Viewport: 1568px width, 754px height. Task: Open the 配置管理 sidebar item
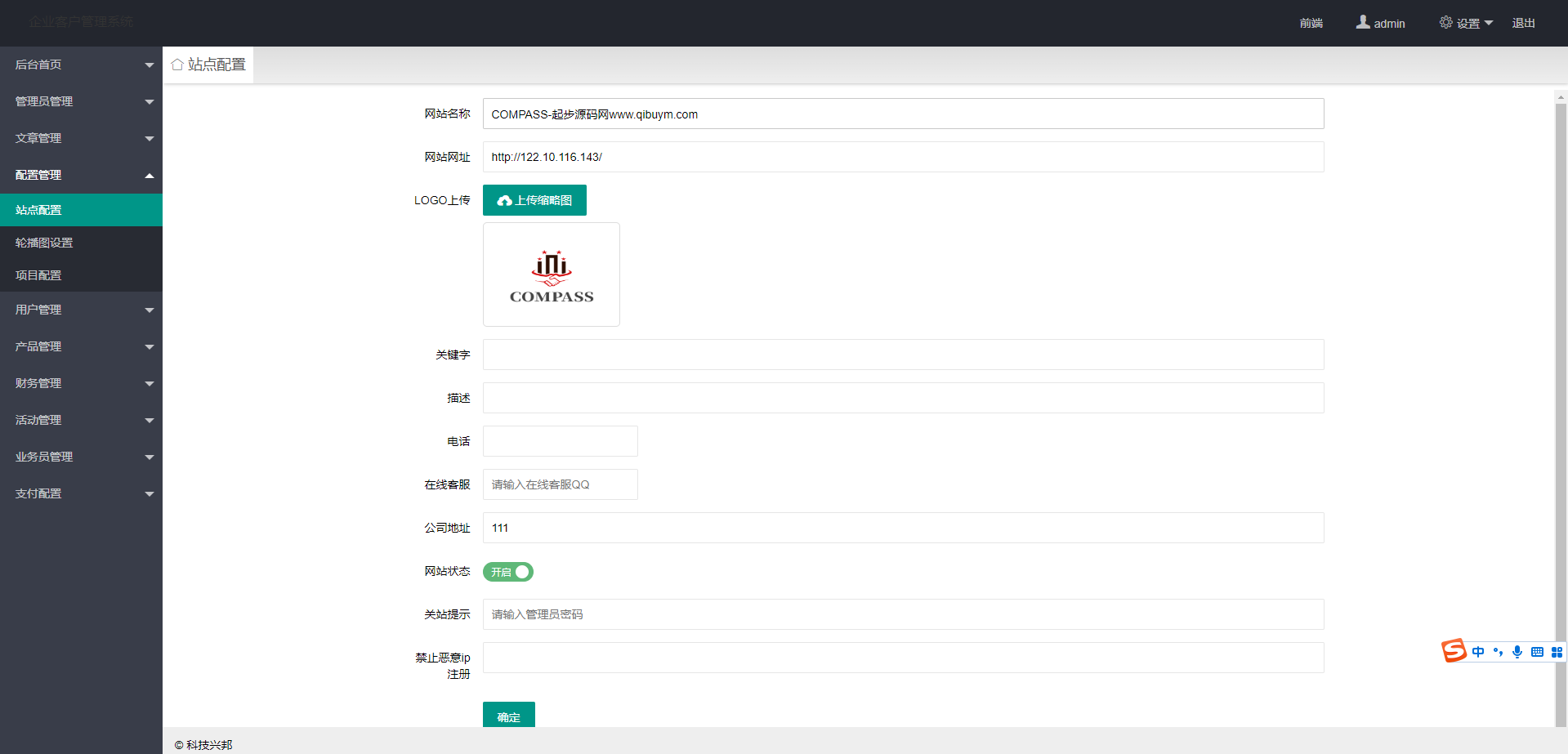click(81, 175)
